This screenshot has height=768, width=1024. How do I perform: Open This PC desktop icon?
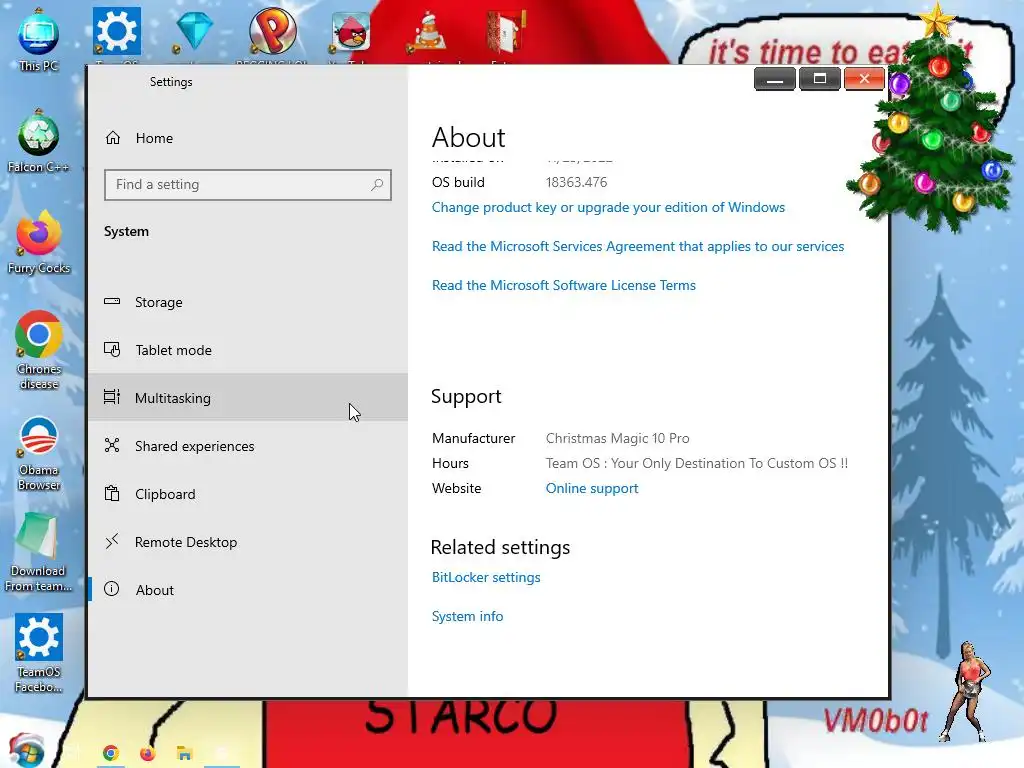[x=39, y=39]
